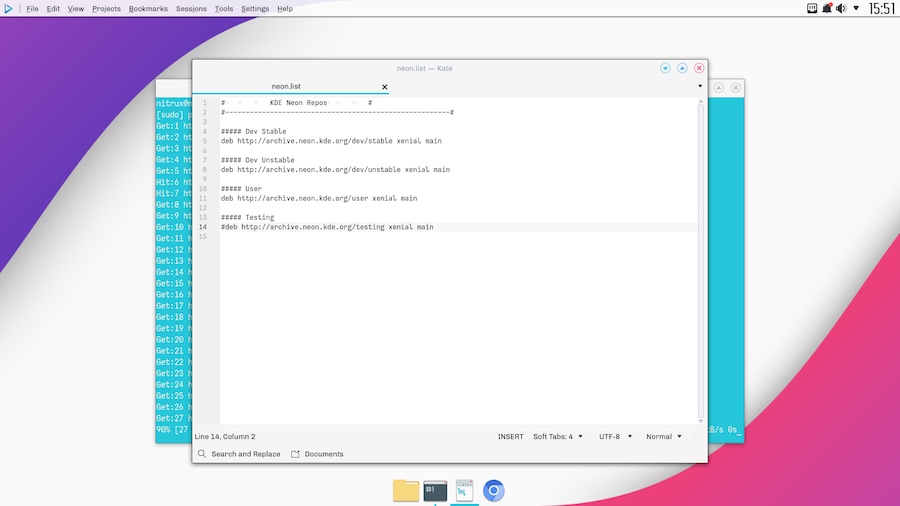Expand the hidden system tray icons arrow

pos(856,8)
